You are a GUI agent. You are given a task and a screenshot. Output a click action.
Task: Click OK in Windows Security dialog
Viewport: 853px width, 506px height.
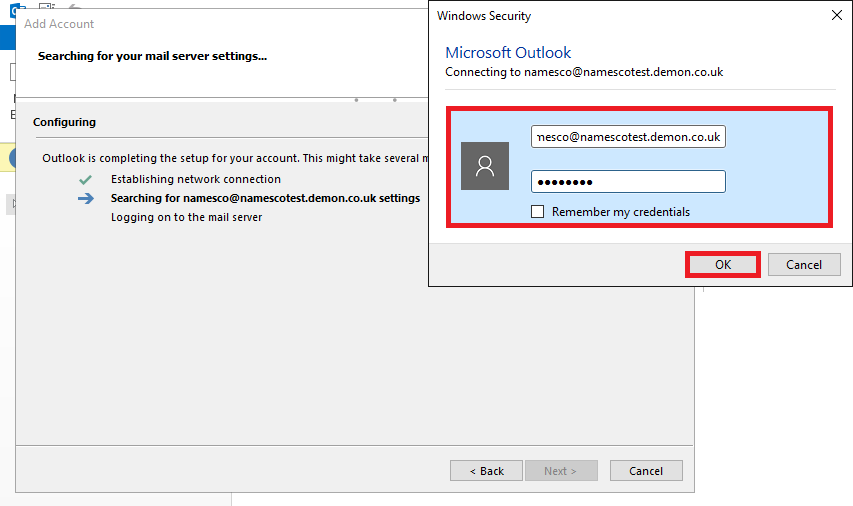coord(722,264)
